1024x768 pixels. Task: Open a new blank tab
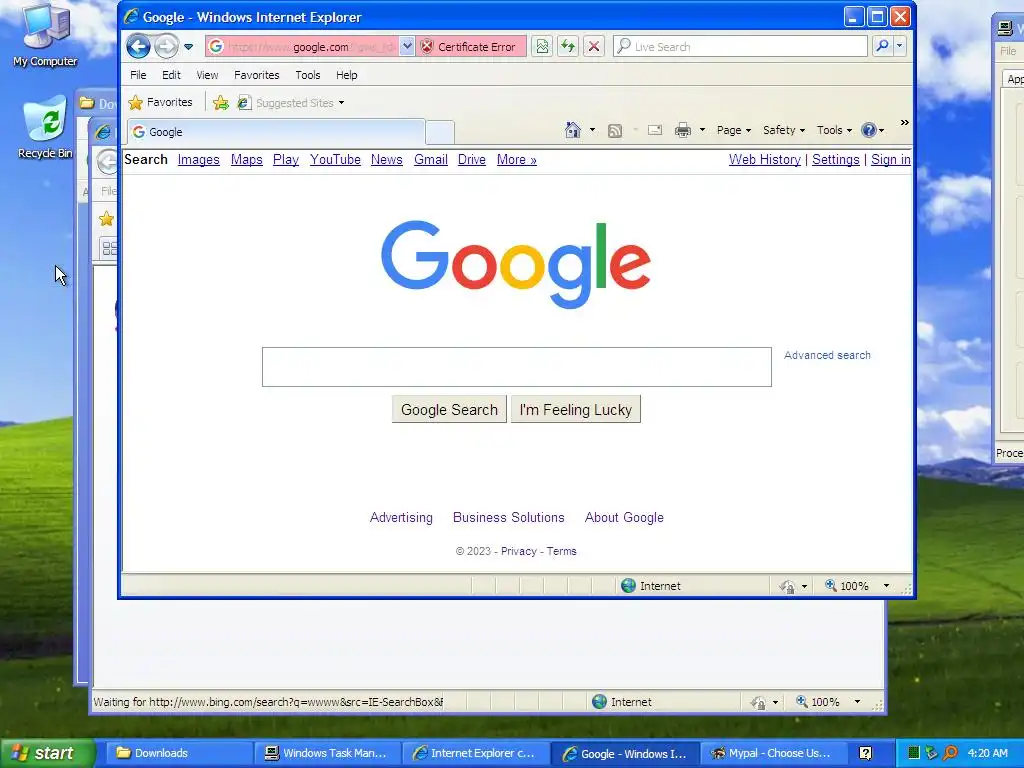coord(440,133)
